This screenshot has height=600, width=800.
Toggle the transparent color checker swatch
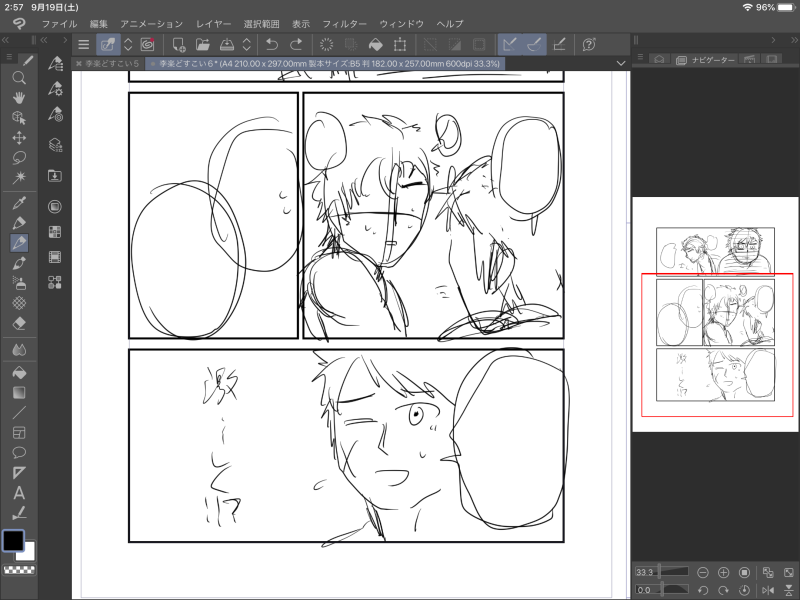coord(19,569)
